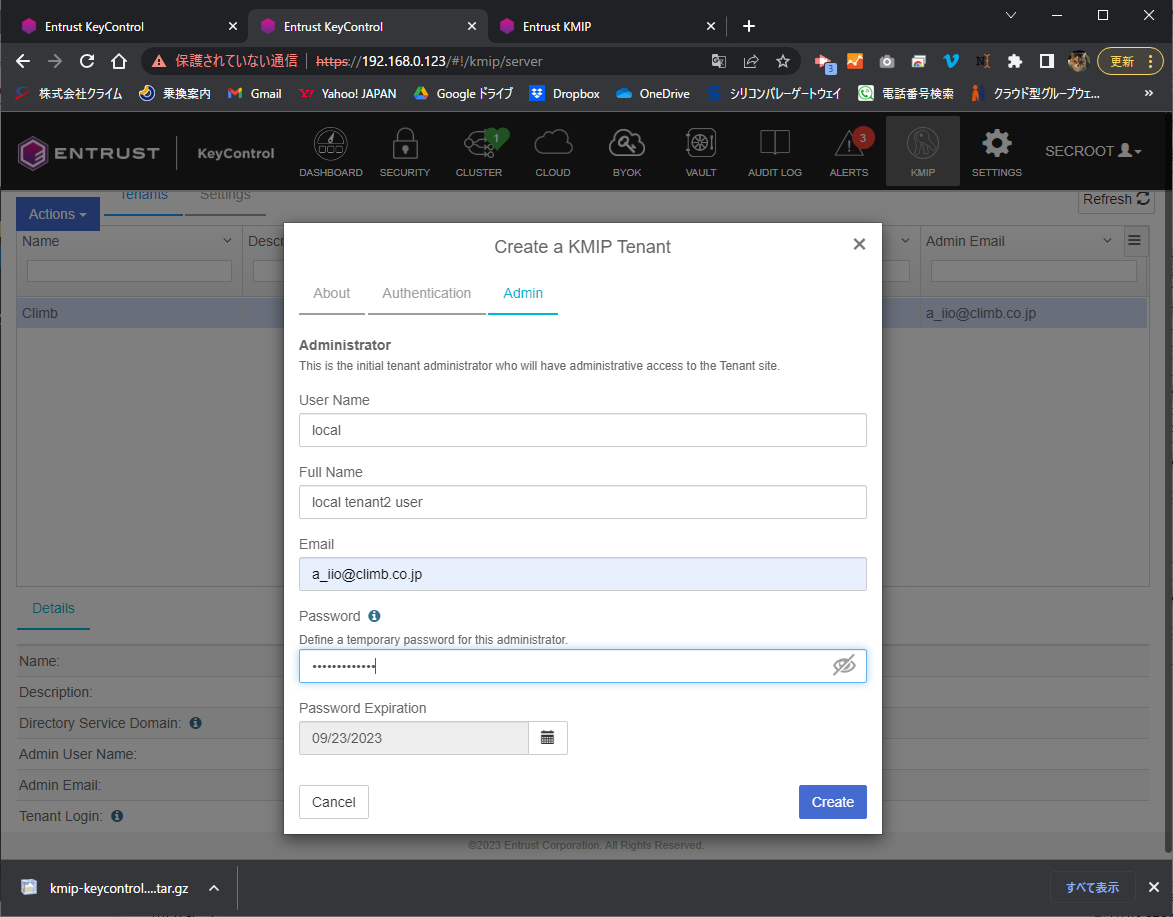This screenshot has width=1173, height=917.
Task: Open the Audit Log section
Action: pos(775,152)
